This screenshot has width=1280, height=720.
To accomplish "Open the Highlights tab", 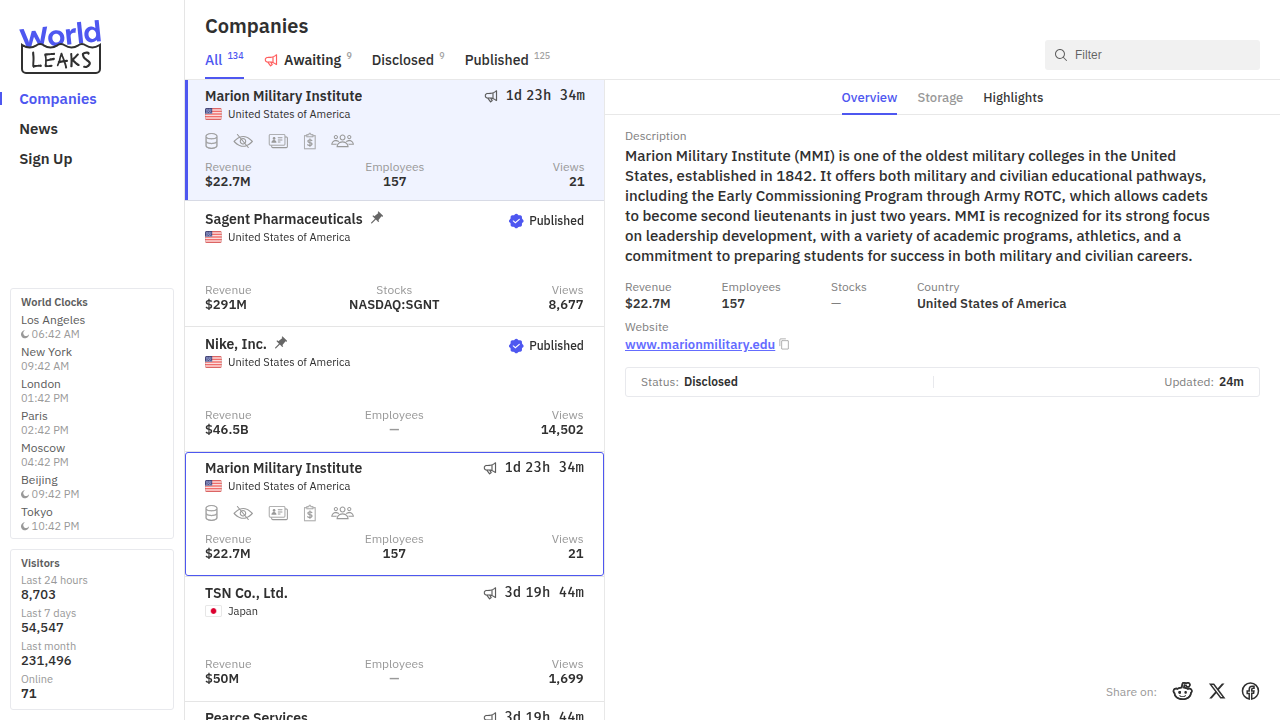I will click(1013, 98).
